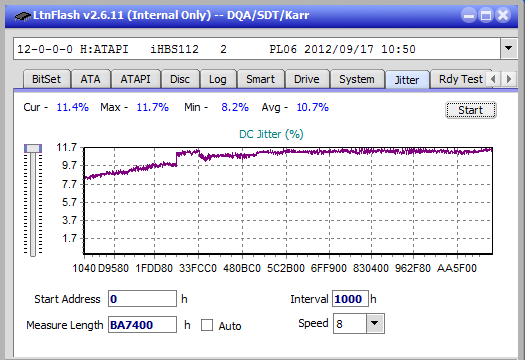Click the Max value 11.7%
The image size is (525, 360).
[x=152, y=107]
